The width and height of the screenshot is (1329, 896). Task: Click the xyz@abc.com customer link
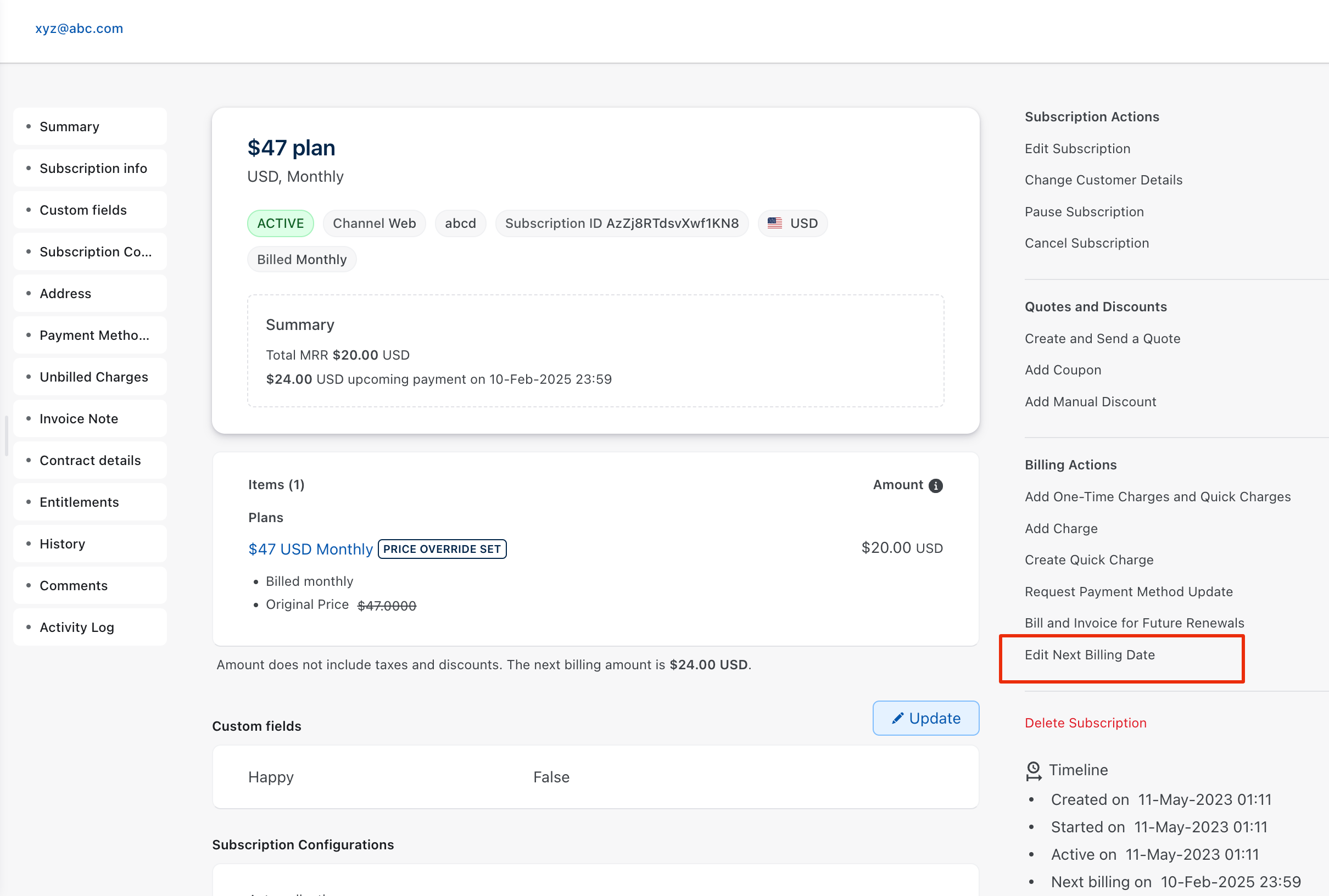(x=80, y=28)
